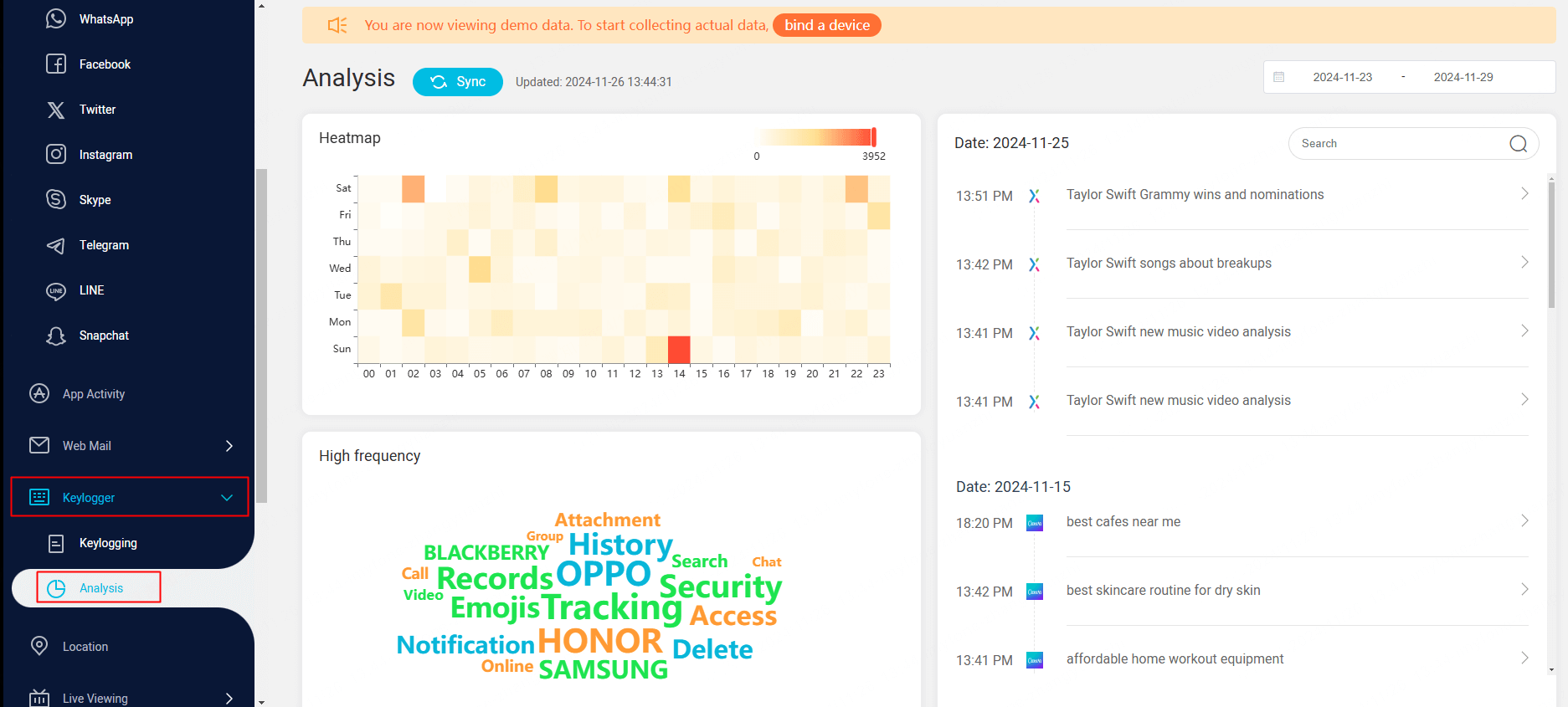The width and height of the screenshot is (1568, 707).
Task: Click the Facebook icon in sidebar
Action: tap(56, 64)
